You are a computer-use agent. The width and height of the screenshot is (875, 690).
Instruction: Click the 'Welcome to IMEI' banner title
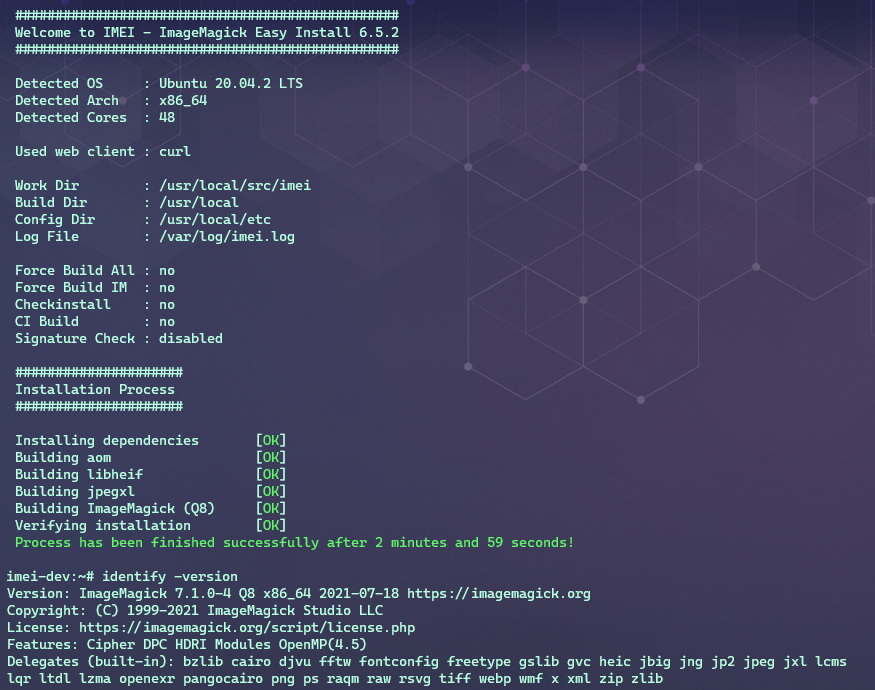206,32
